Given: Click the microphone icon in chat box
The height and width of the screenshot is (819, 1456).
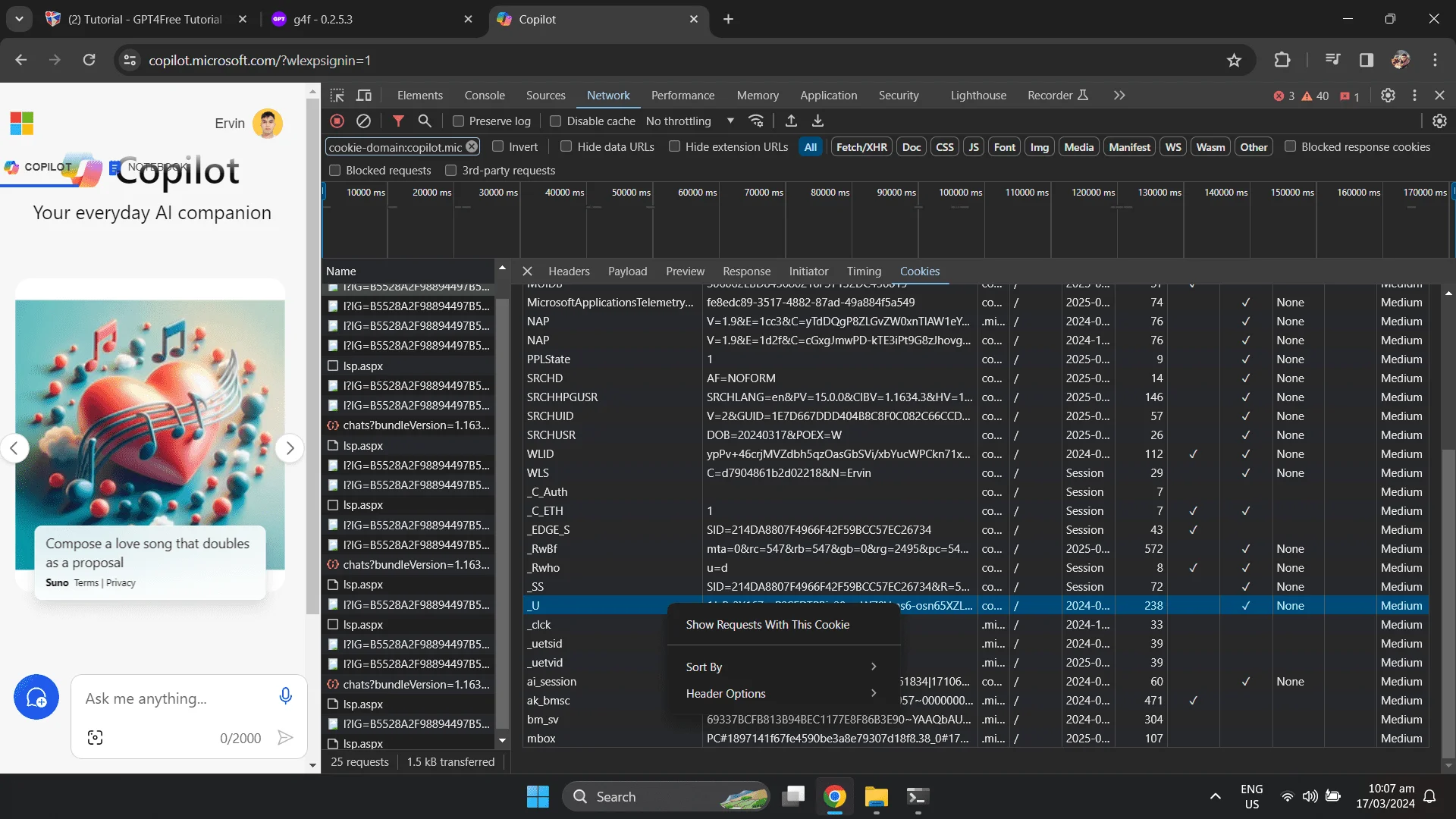Looking at the screenshot, I should (x=286, y=695).
